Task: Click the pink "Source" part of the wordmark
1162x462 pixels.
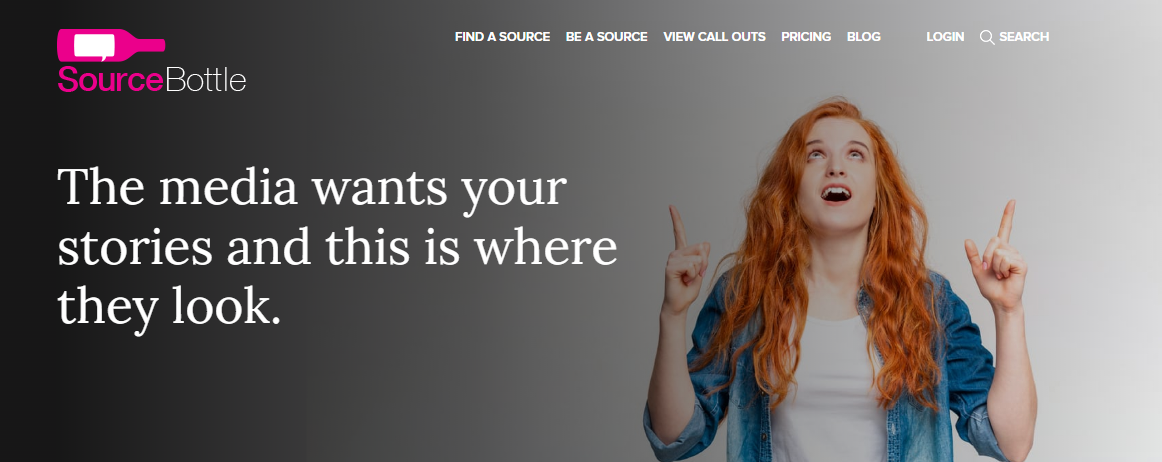Action: click(x=110, y=79)
